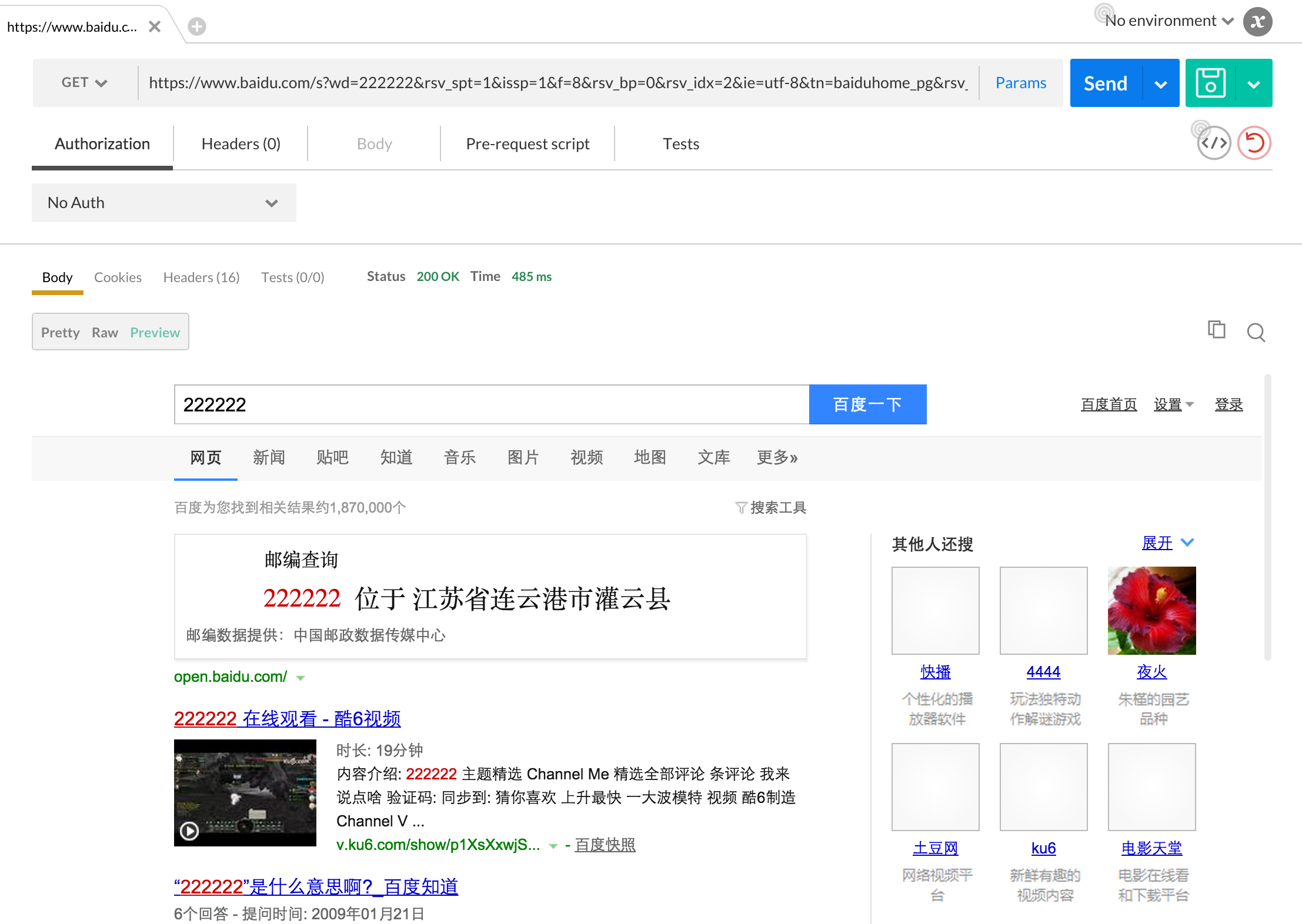1302x924 pixels.
Task: Select the 贴吧 category tab
Action: [332, 457]
